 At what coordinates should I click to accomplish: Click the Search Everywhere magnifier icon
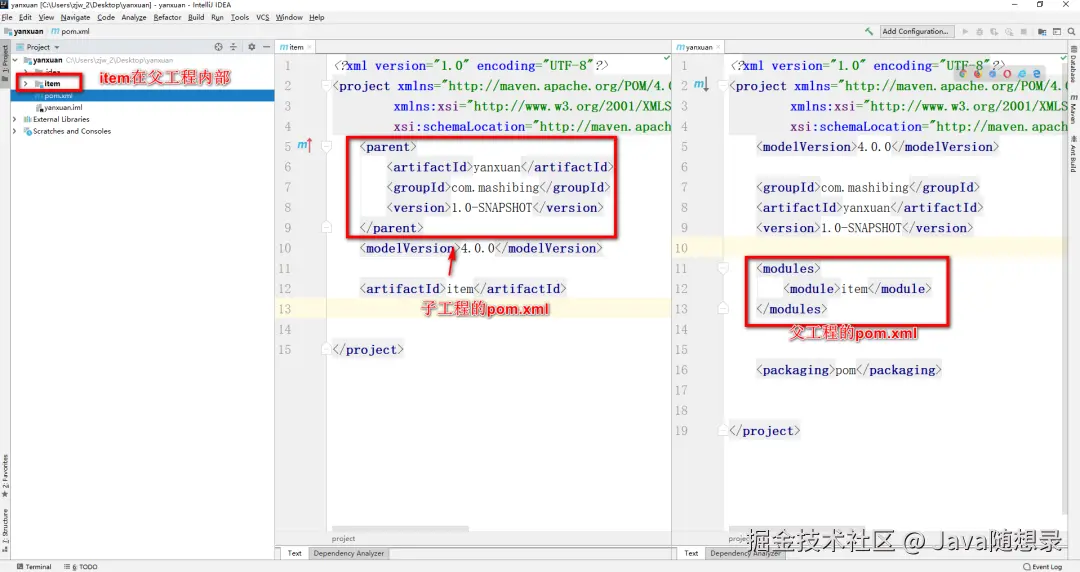(1071, 32)
